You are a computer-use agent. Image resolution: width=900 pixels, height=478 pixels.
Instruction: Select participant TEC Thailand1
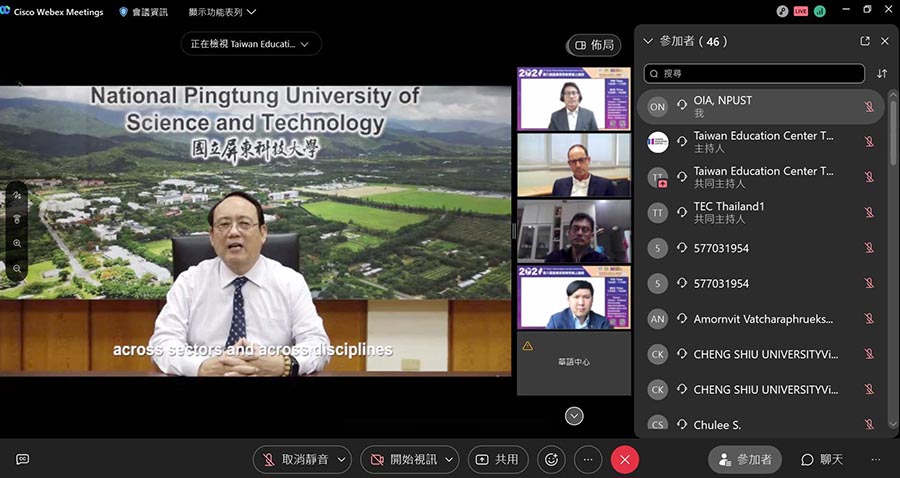761,213
